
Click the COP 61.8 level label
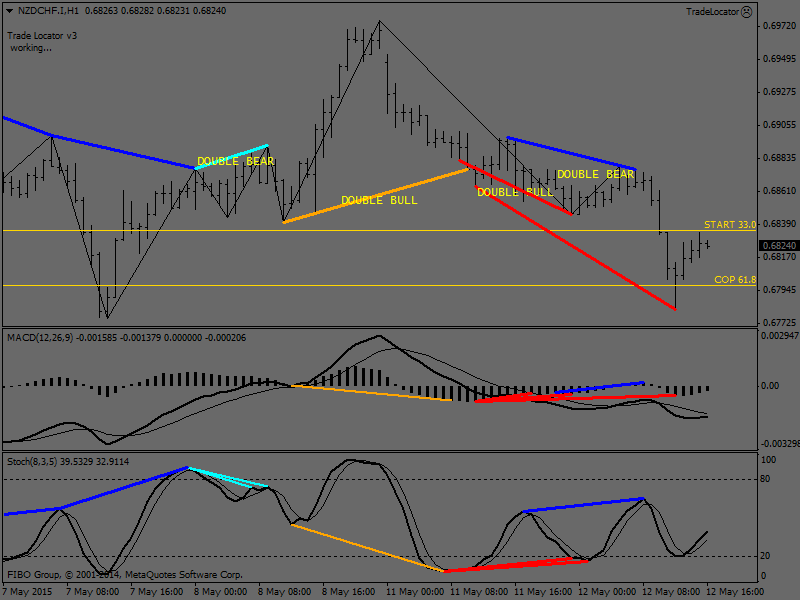coord(734,280)
